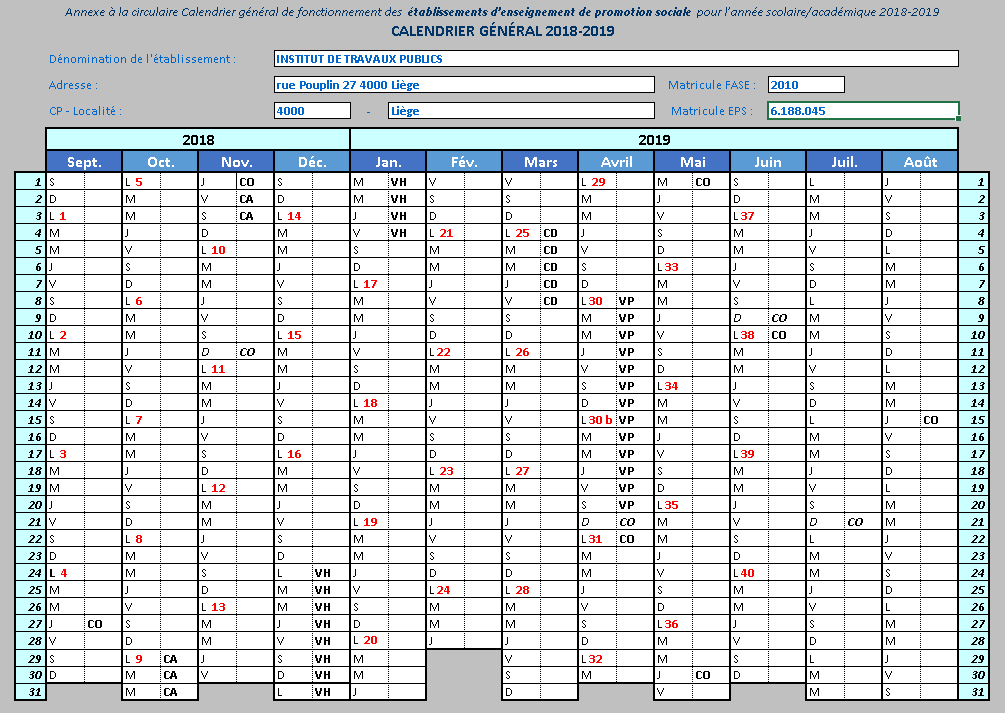Click the 'Fév.' month column header
Viewport: 1005px width, 713px height.
(464, 162)
